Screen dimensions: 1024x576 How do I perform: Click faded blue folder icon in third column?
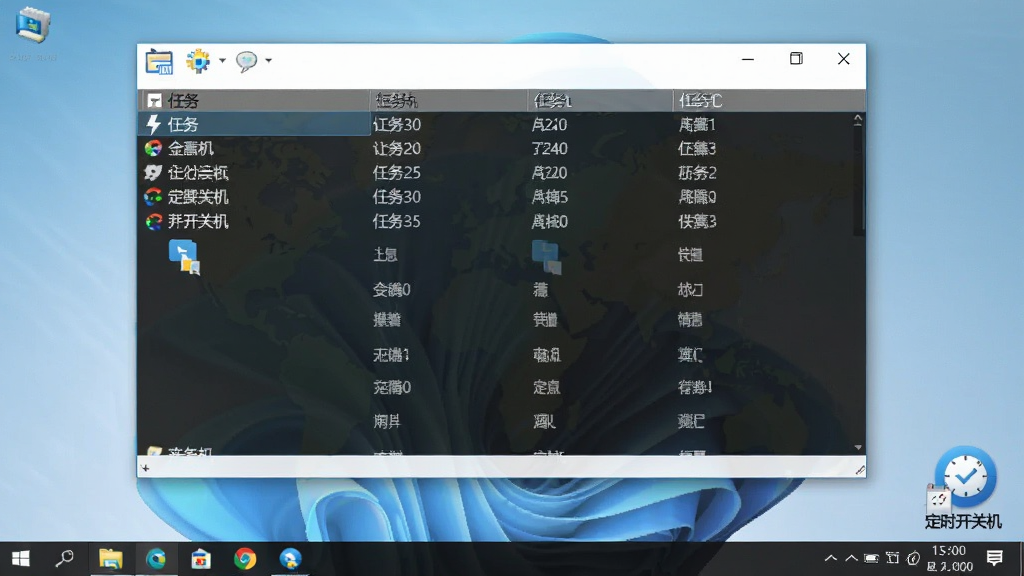[547, 257]
